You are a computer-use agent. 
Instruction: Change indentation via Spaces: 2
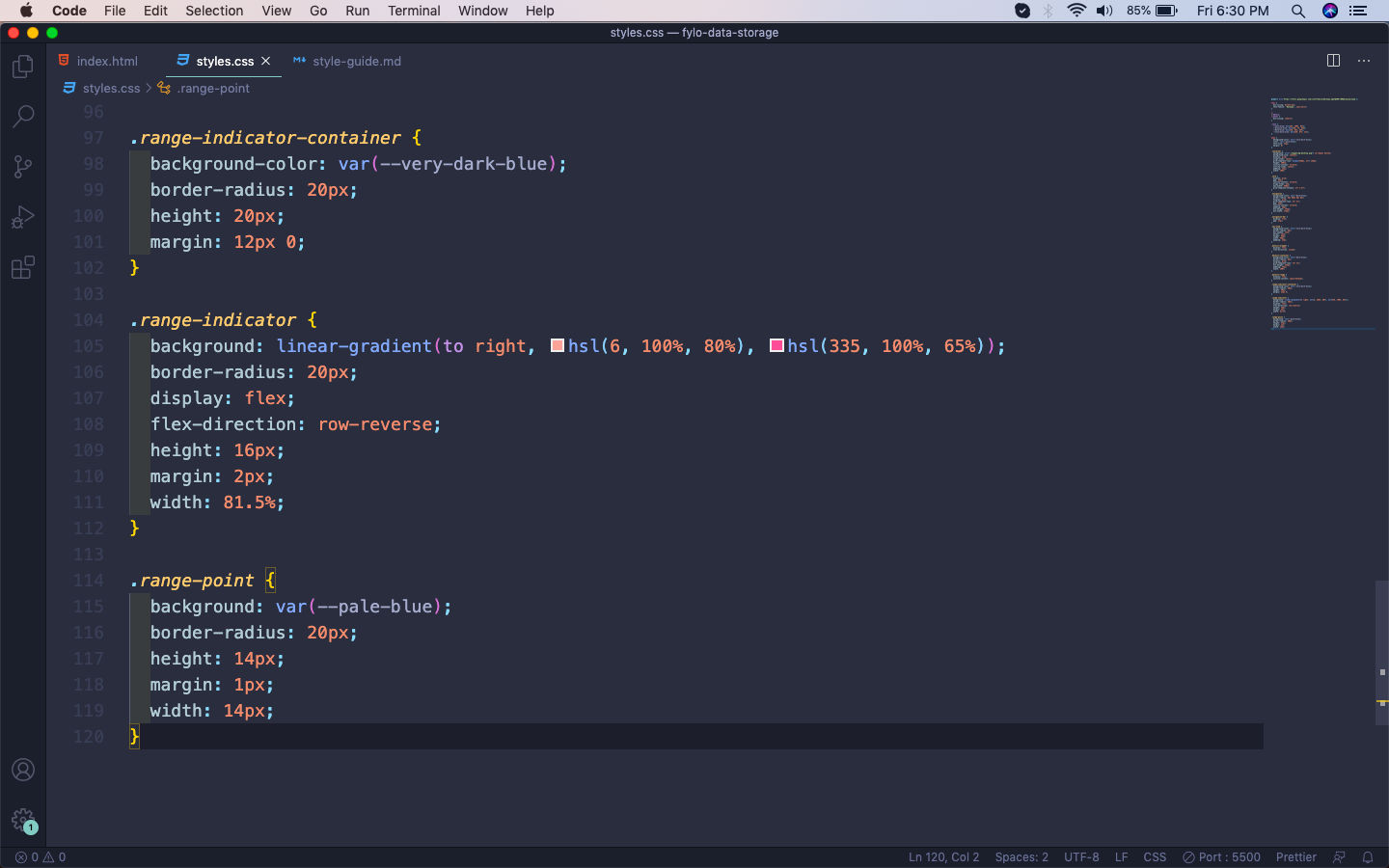pyautogui.click(x=1021, y=856)
